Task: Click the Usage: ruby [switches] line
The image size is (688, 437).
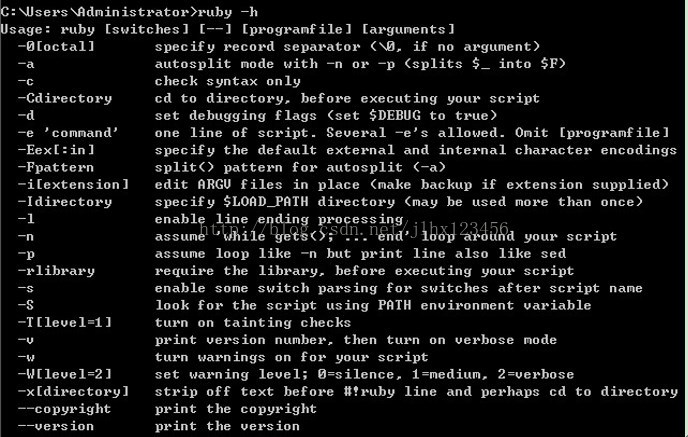Action: point(227,29)
